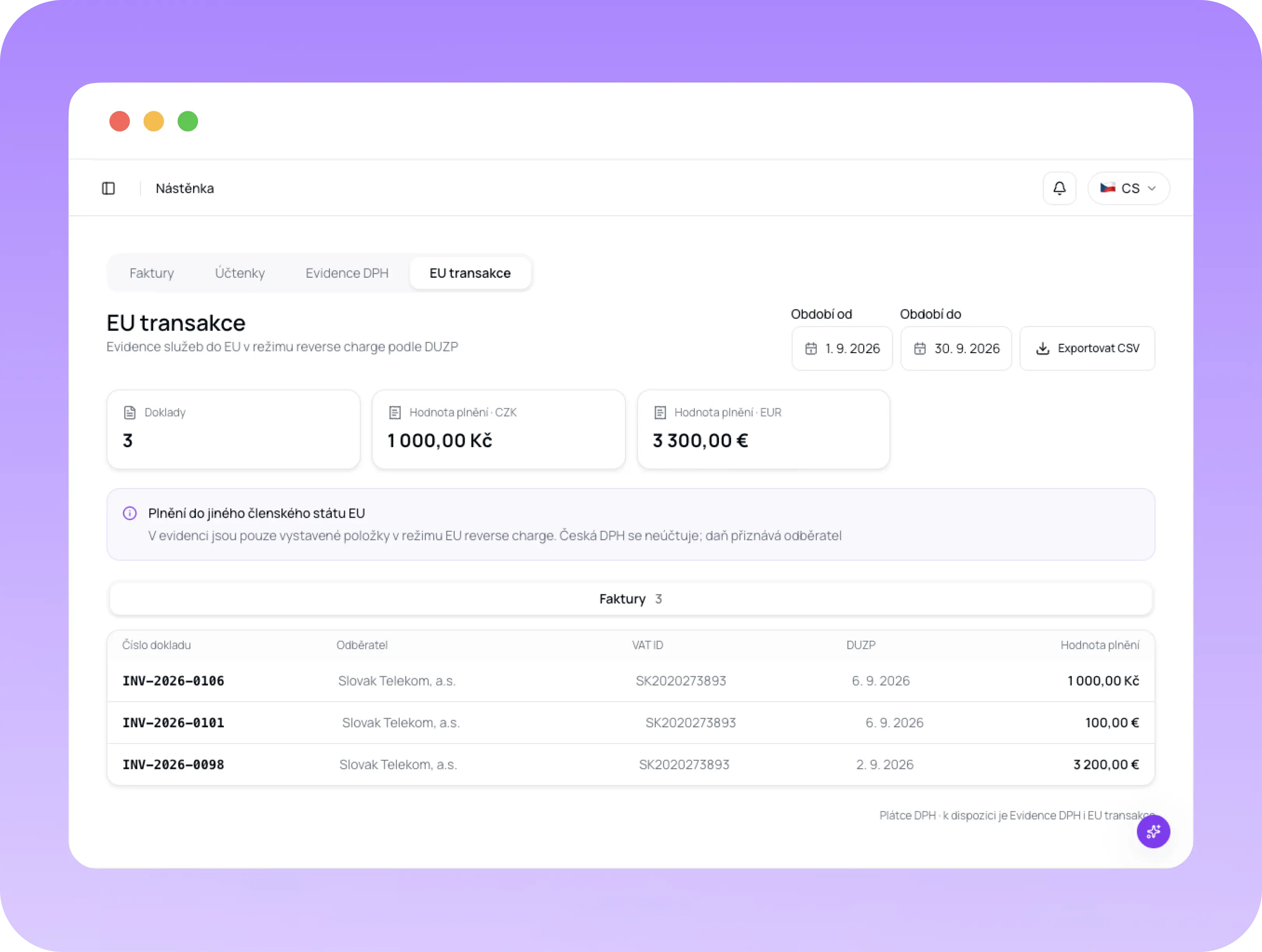Open the Období od date picker

(841, 349)
